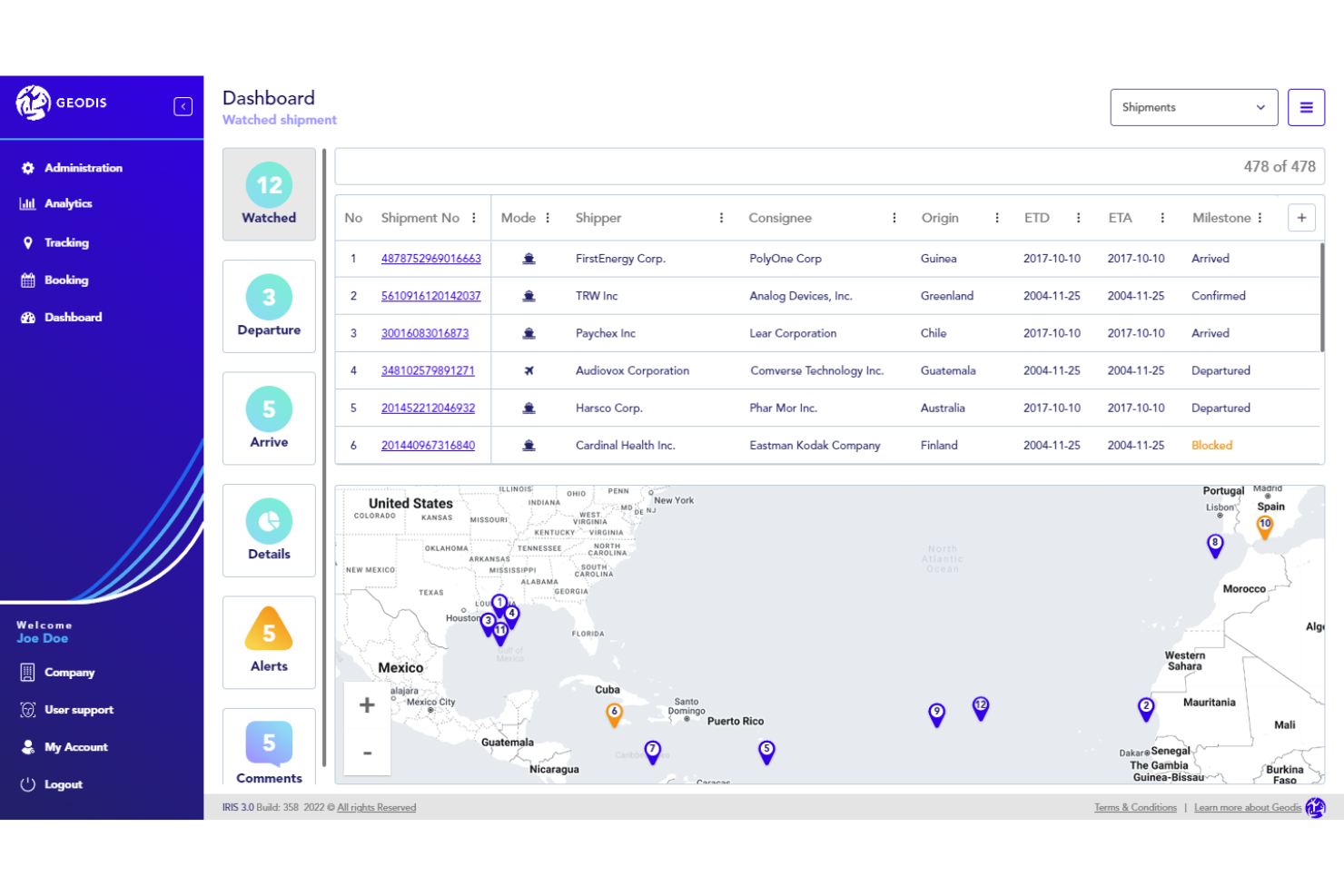Open Origin column options menu

[997, 218]
